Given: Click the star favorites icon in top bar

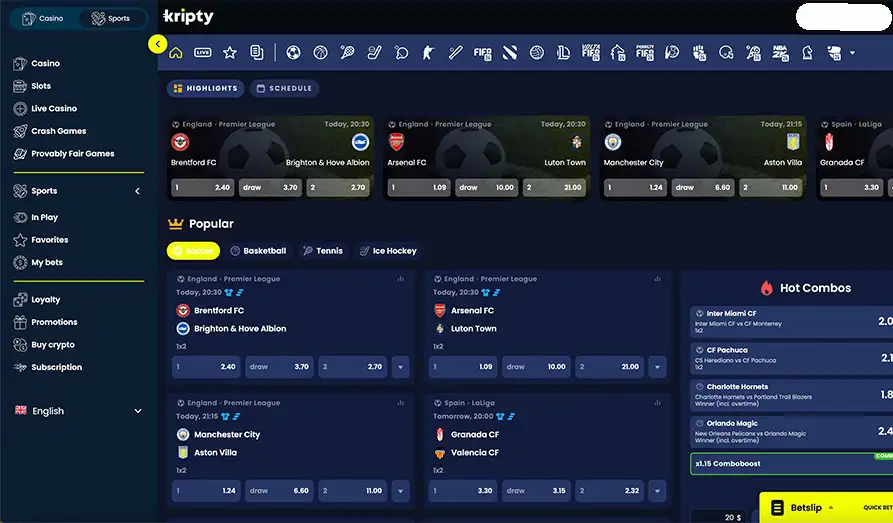Looking at the screenshot, I should pos(230,53).
